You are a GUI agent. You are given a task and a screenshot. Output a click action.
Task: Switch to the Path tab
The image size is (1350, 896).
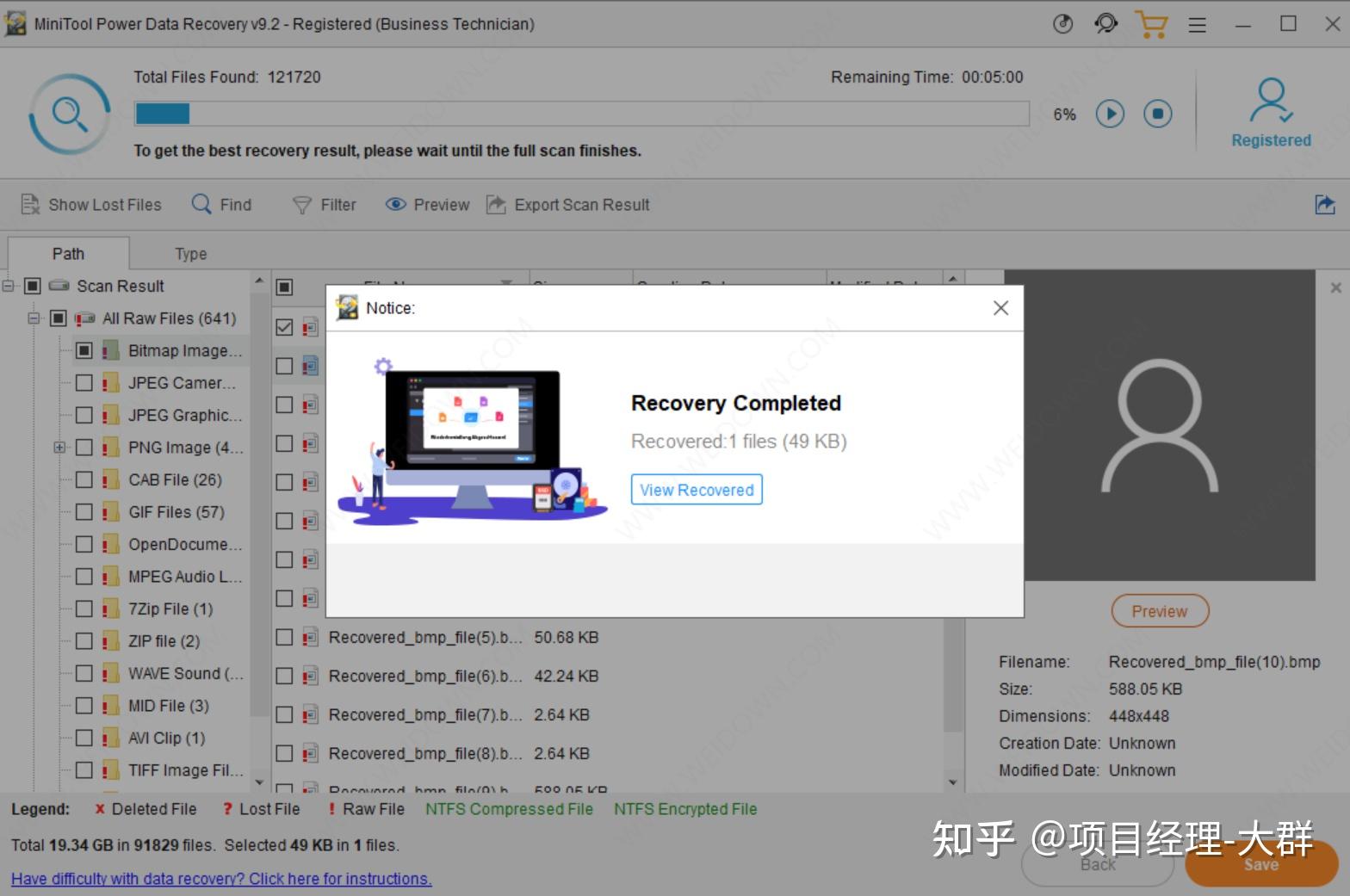tap(68, 254)
